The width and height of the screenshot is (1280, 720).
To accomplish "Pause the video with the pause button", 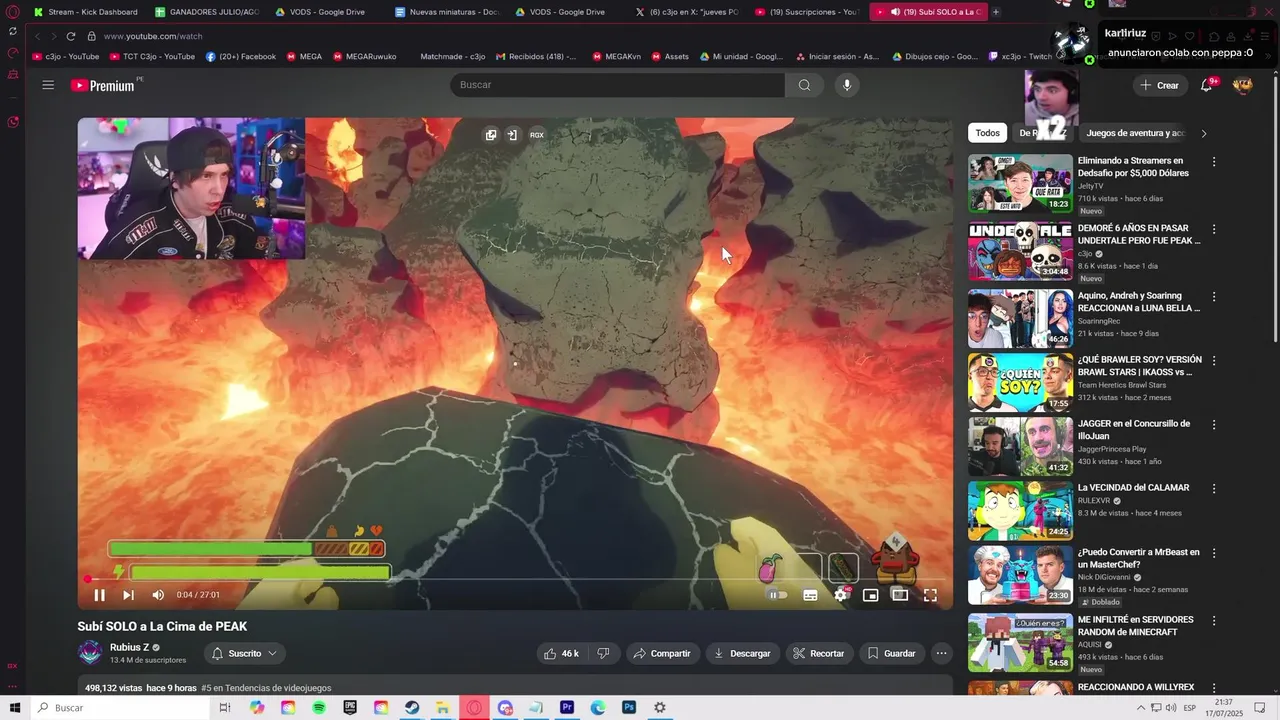I will (x=99, y=595).
